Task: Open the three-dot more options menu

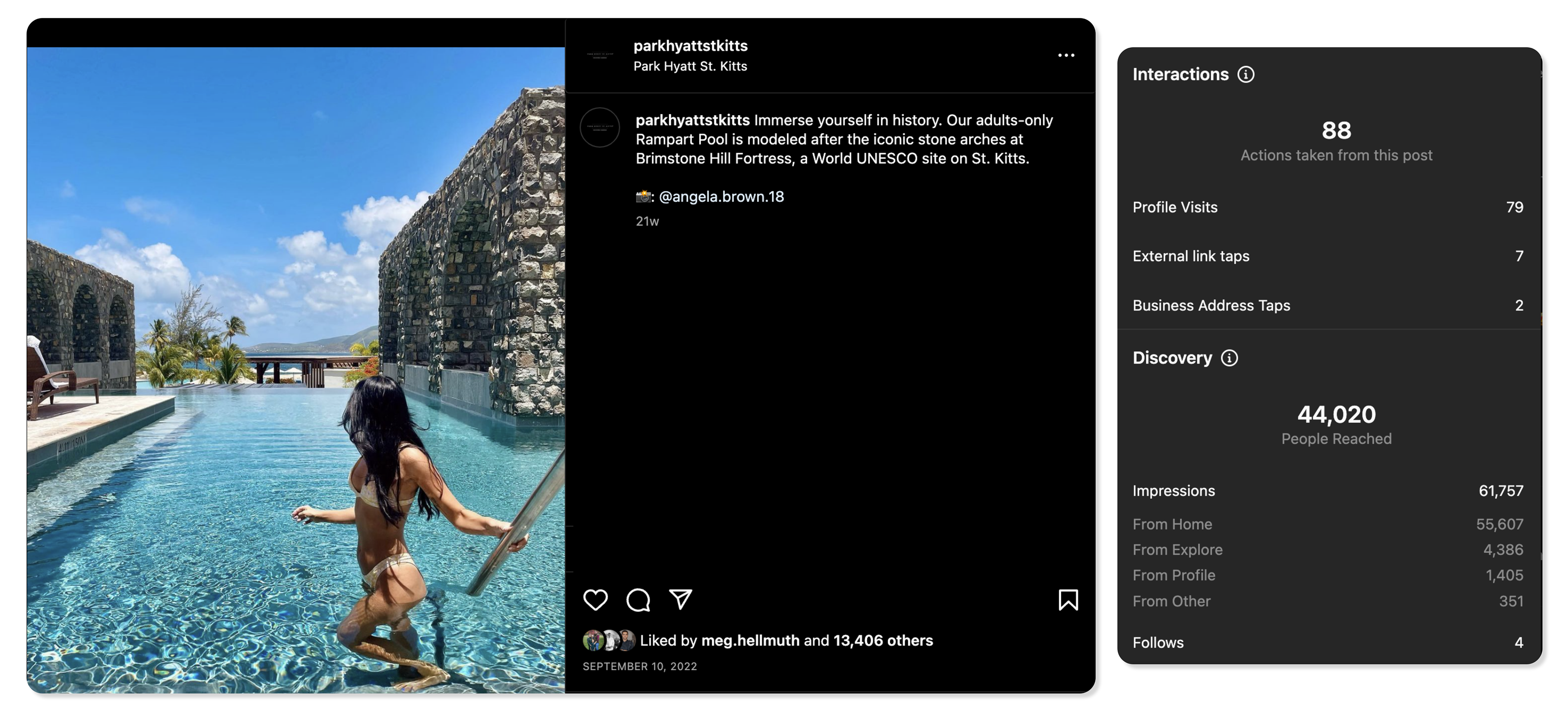Action: click(x=1066, y=56)
